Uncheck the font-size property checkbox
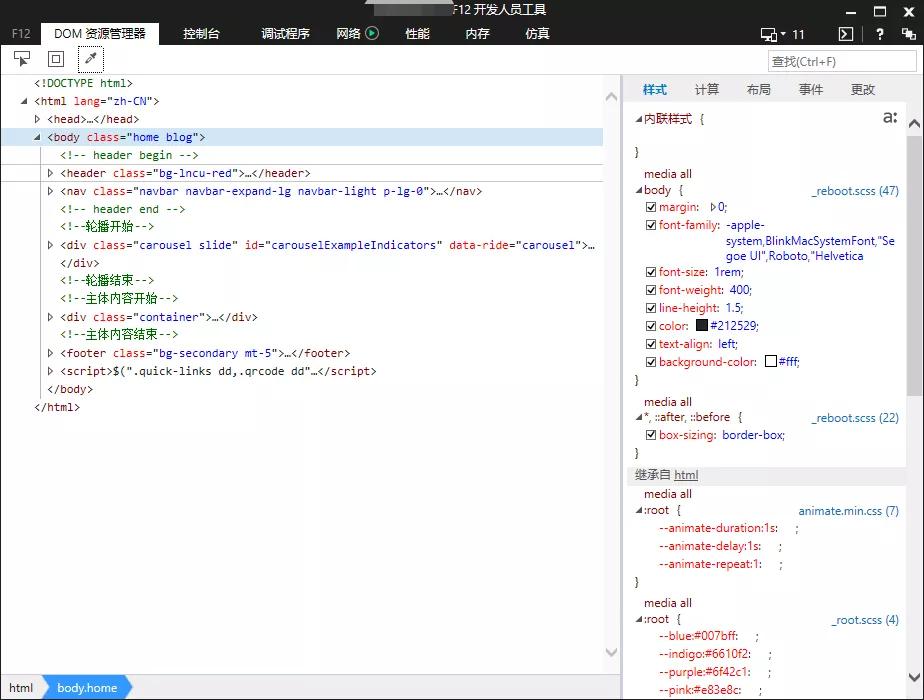Image resolution: width=924 pixels, height=700 pixels. (x=651, y=272)
